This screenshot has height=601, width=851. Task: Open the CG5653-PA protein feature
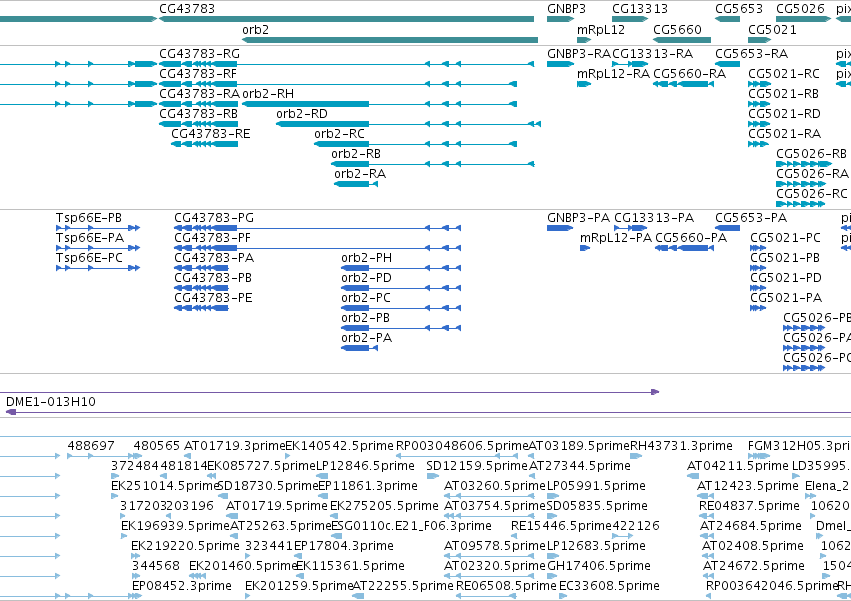tap(728, 228)
